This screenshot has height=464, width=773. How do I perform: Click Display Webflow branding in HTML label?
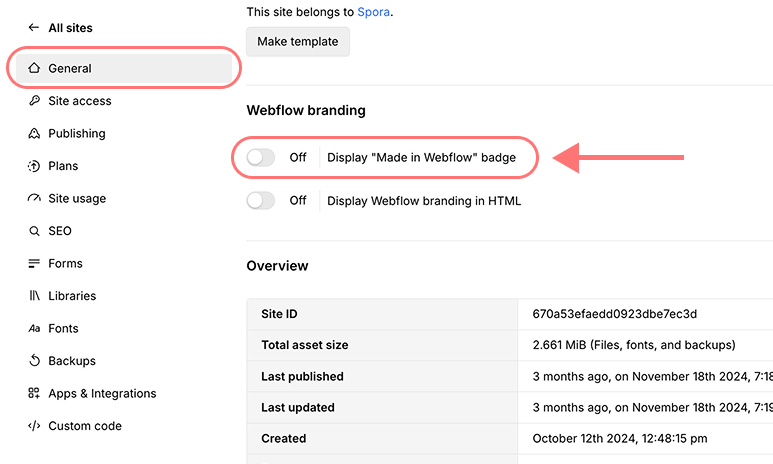click(424, 201)
